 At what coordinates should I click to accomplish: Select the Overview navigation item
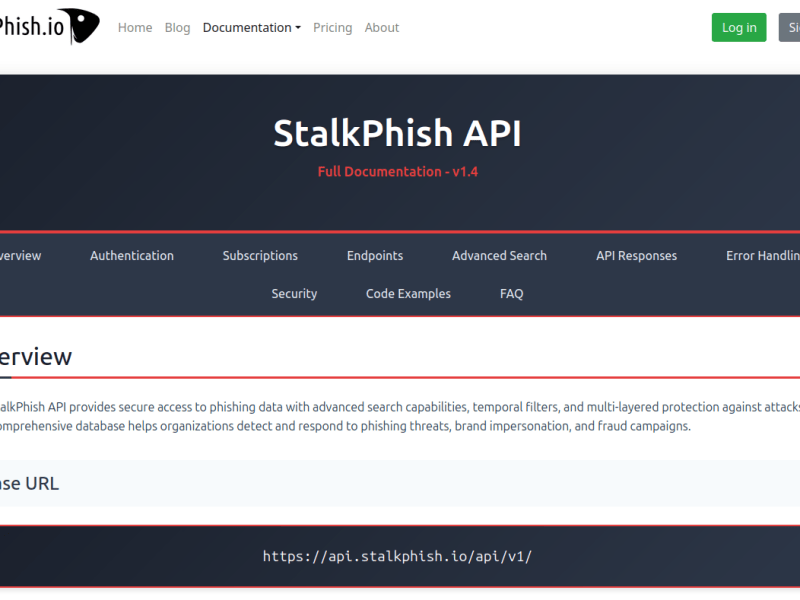point(20,255)
